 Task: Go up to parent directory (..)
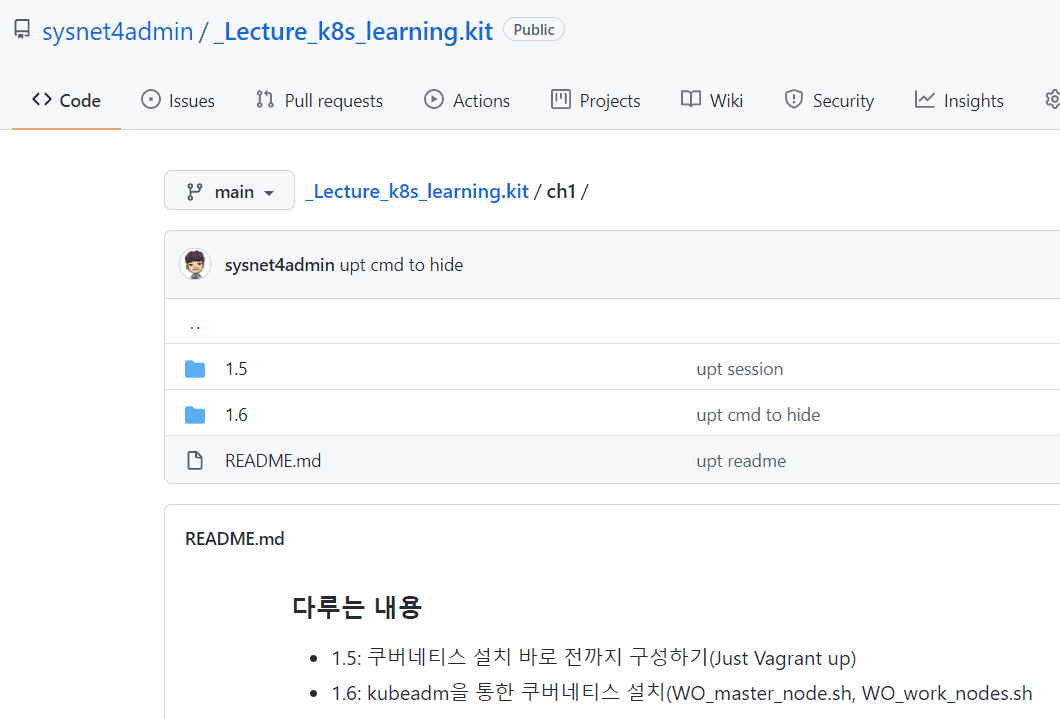(195, 326)
